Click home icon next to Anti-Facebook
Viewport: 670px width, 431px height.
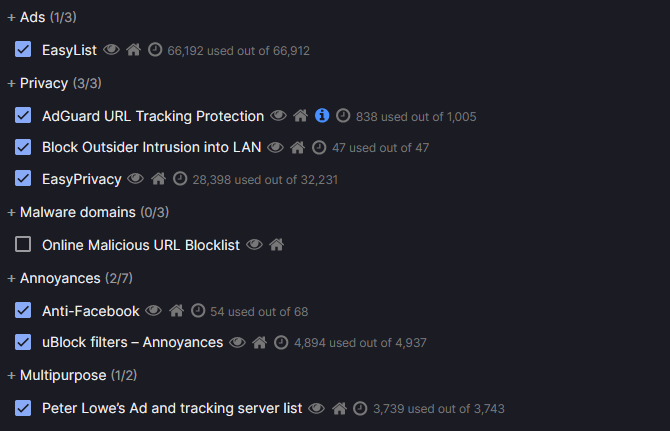tap(176, 311)
